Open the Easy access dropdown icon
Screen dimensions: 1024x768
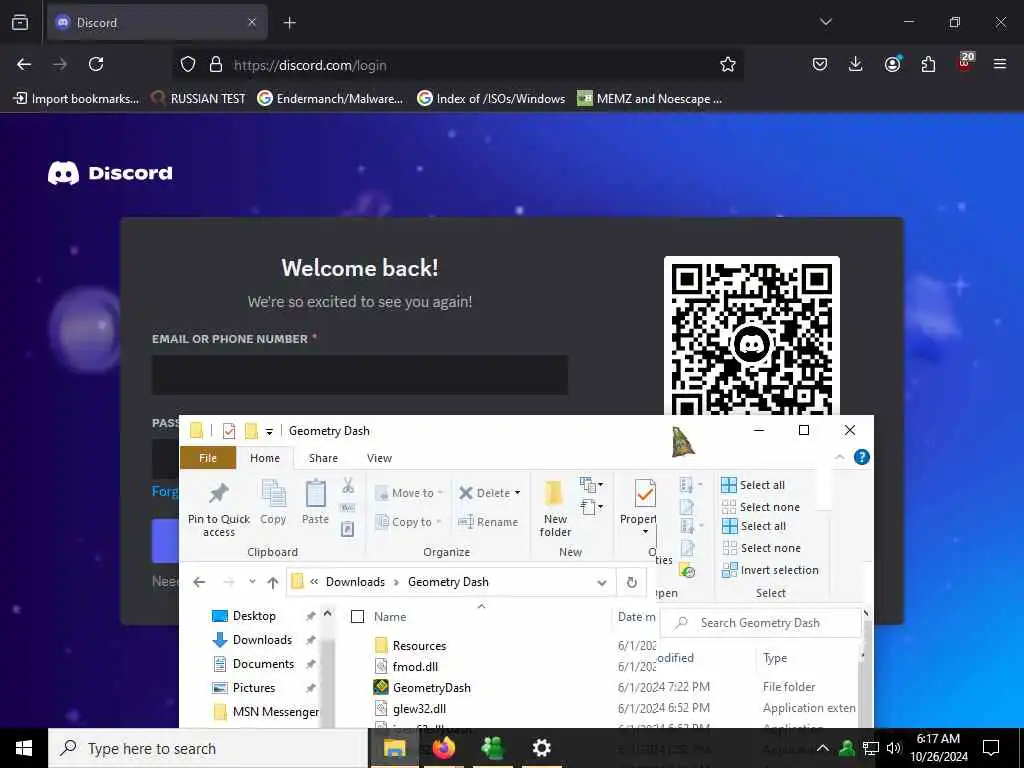(x=591, y=507)
